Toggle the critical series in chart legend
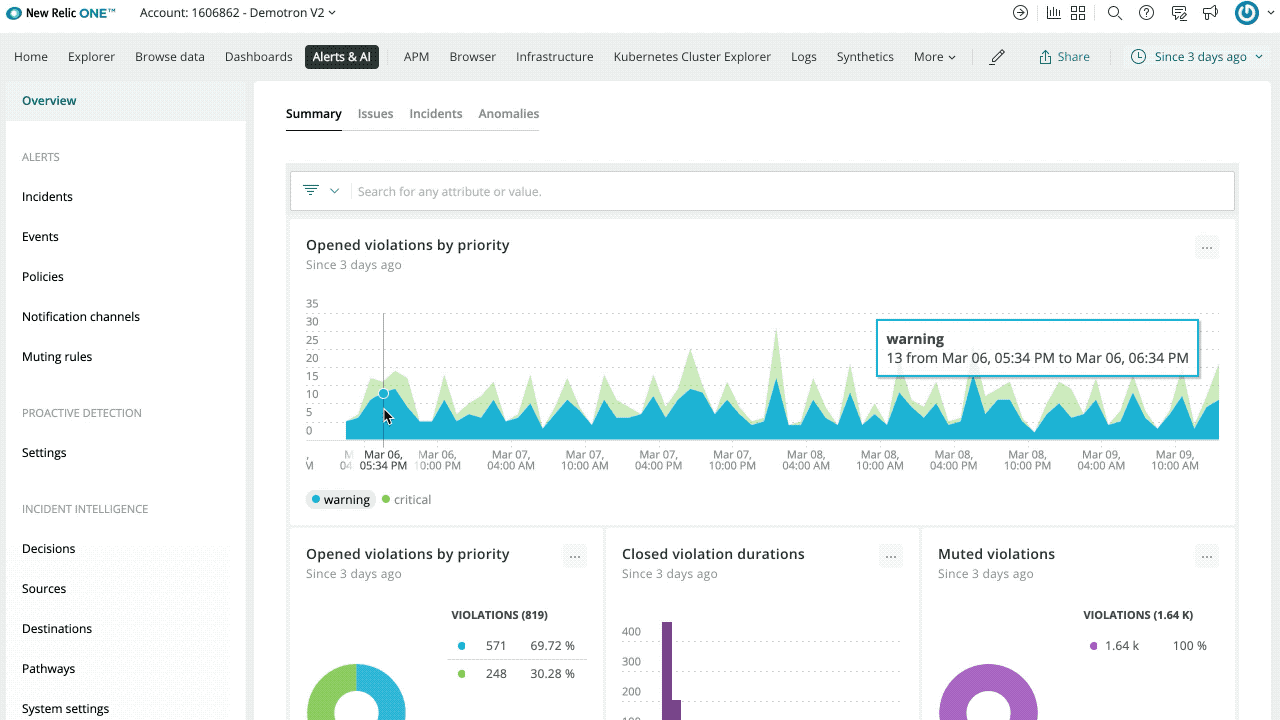Screen dimensions: 1280x720 pyautogui.click(x=406, y=499)
